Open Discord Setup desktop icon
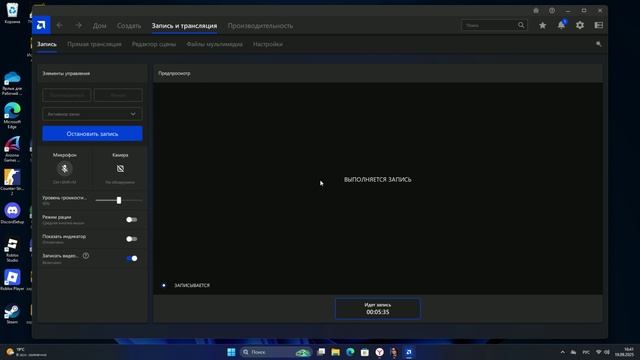This screenshot has height=360, width=640. pyautogui.click(x=12, y=213)
